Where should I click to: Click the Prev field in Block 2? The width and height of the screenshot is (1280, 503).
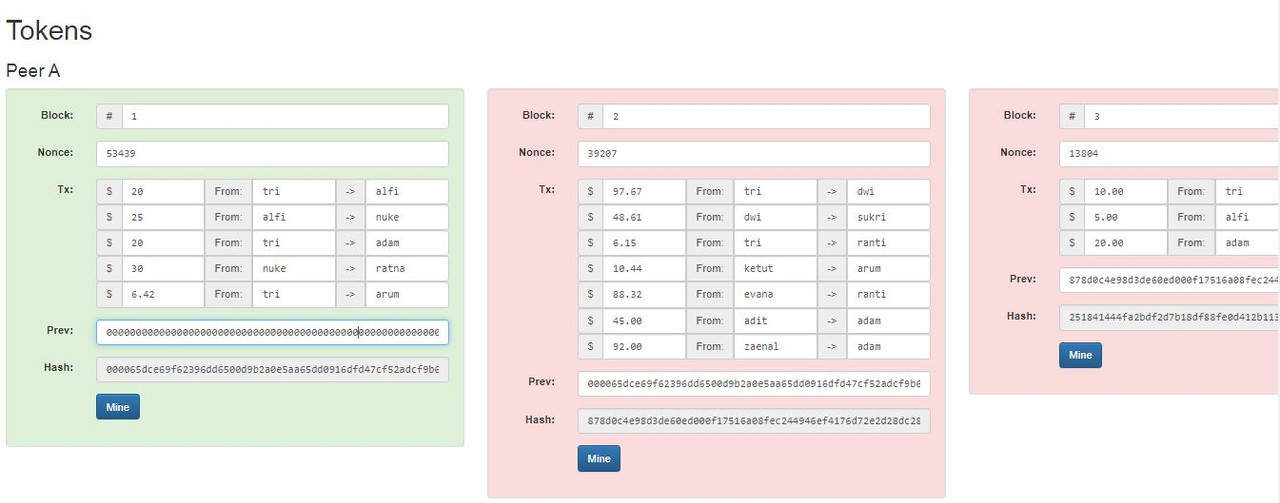754,384
